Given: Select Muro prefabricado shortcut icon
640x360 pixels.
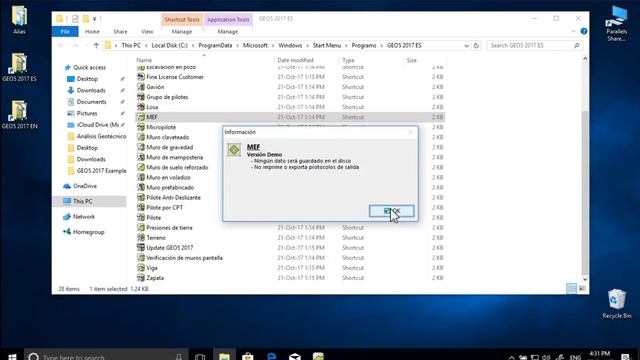Looking at the screenshot, I should pyautogui.click(x=141, y=187).
